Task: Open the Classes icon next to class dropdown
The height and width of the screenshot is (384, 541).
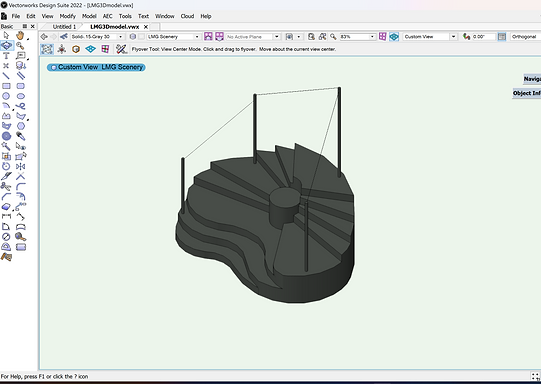Action: [x=64, y=37]
